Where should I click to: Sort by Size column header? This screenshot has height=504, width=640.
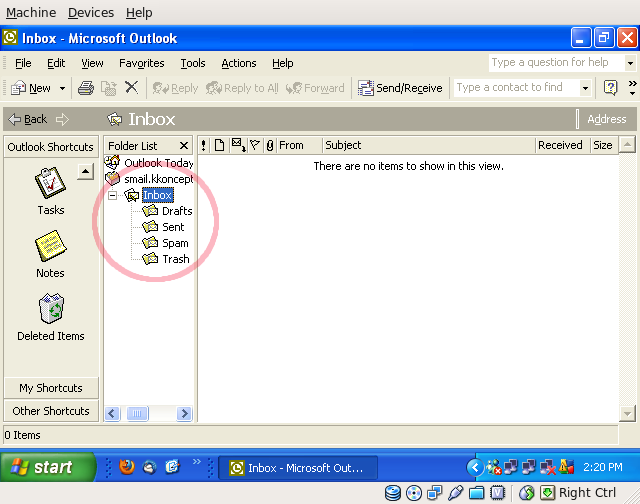point(604,145)
